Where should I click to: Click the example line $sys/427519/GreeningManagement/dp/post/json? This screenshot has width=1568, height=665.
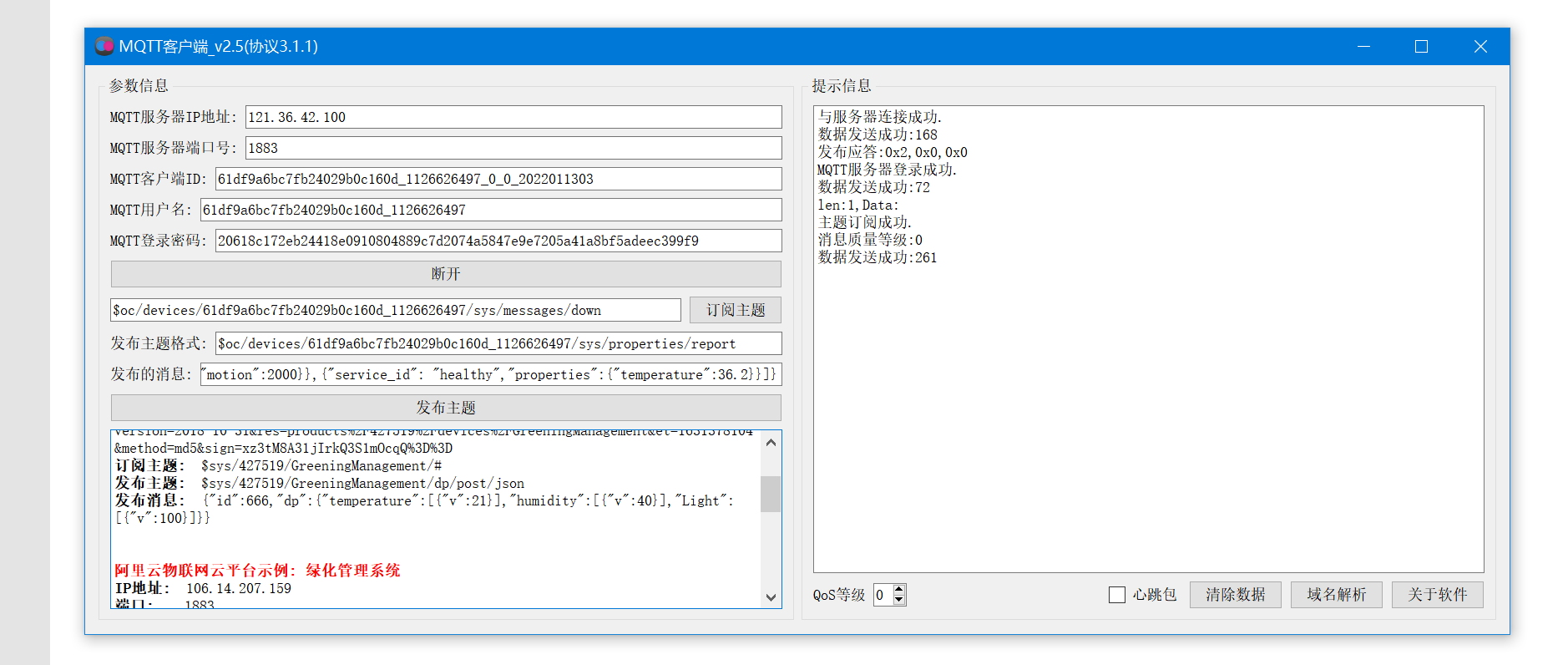click(x=362, y=483)
